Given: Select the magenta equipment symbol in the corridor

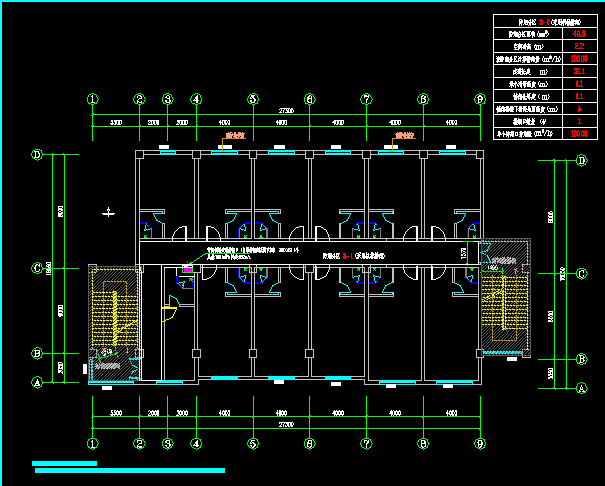Looking at the screenshot, I should [187, 267].
